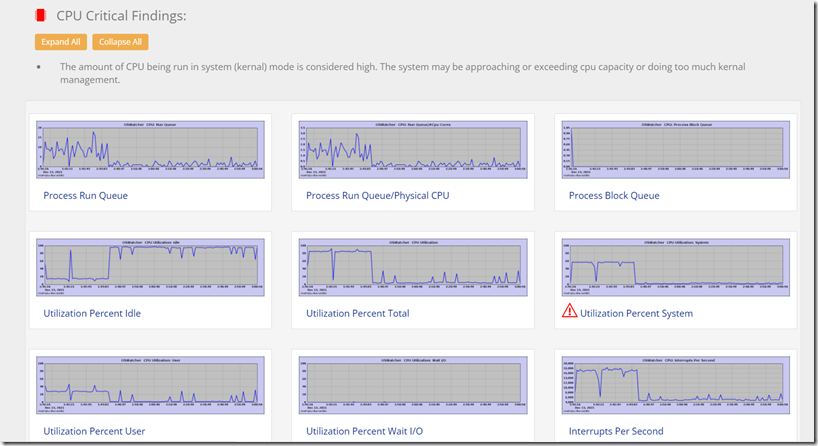Follow the Interrupts Per Second link
This screenshot has height=446, width=818.
click(616, 431)
